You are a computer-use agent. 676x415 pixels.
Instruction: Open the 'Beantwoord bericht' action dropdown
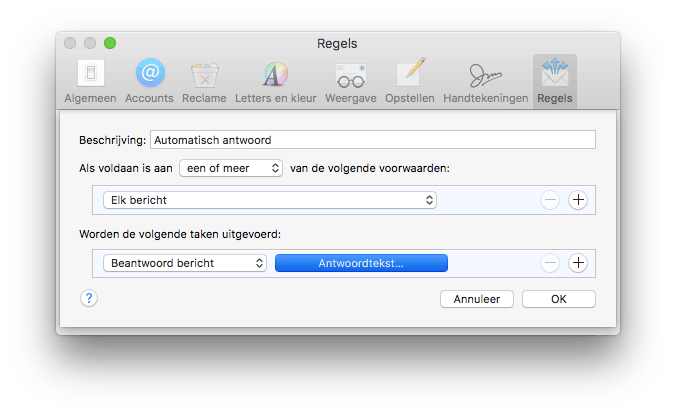point(185,263)
